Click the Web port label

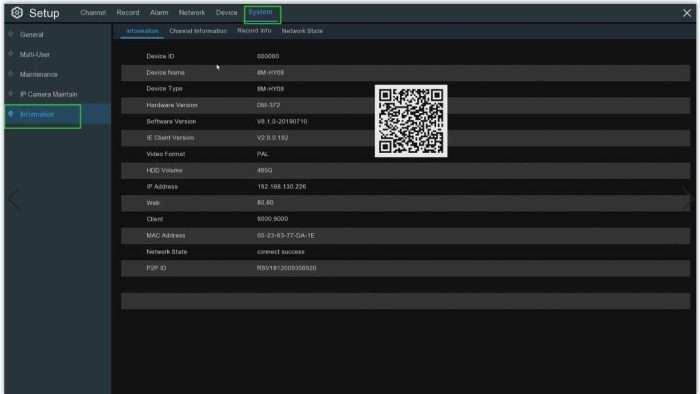pos(153,203)
